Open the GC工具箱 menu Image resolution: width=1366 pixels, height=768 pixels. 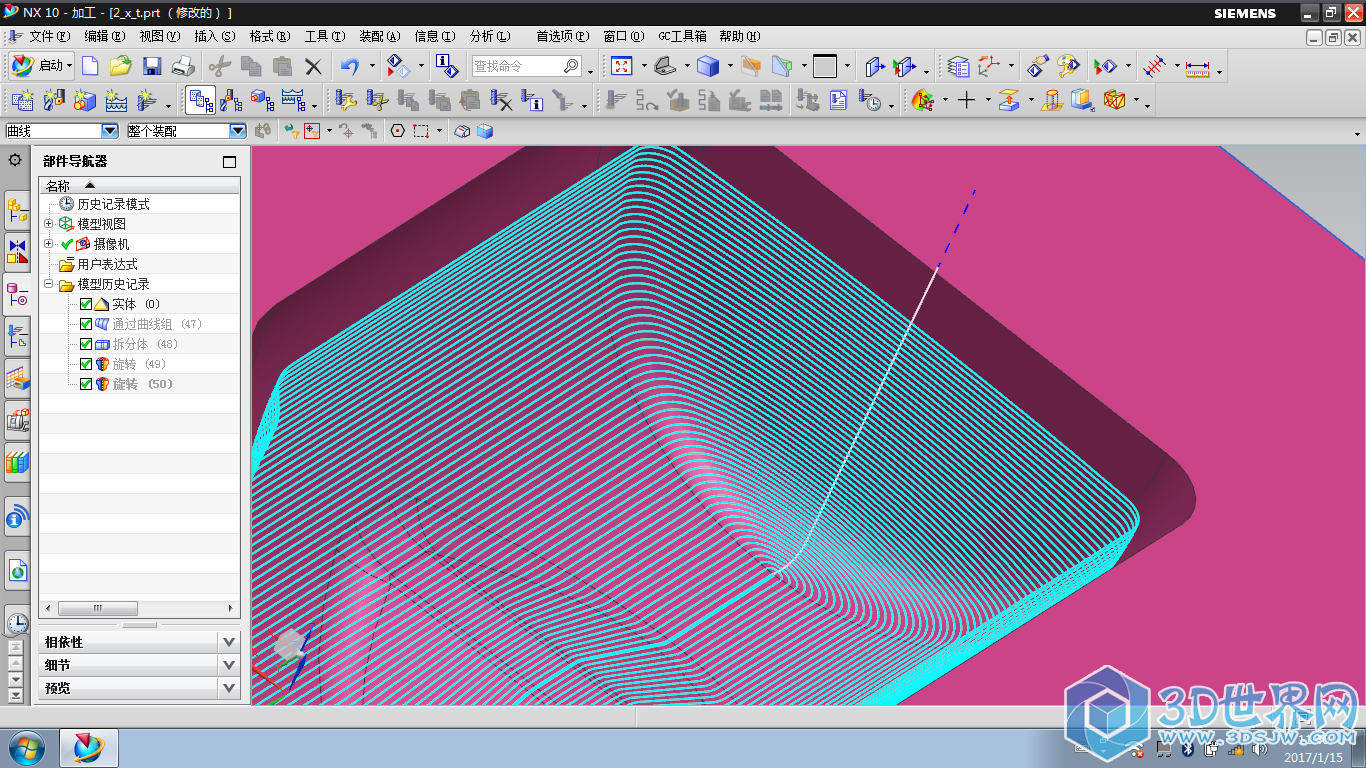pyautogui.click(x=682, y=36)
